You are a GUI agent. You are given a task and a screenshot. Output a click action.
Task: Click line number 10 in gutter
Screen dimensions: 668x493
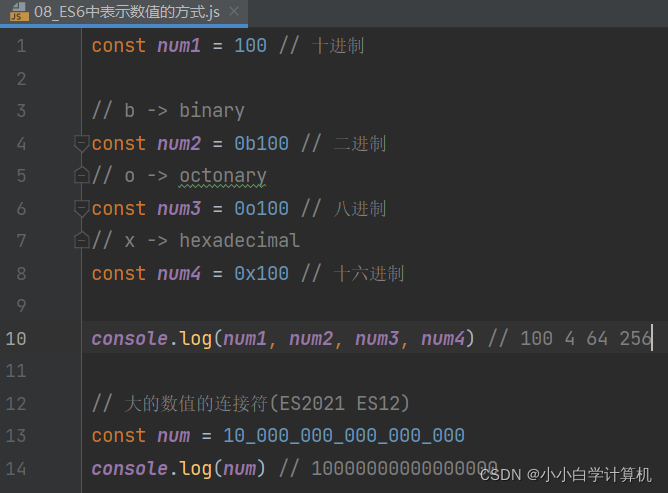[16, 339]
